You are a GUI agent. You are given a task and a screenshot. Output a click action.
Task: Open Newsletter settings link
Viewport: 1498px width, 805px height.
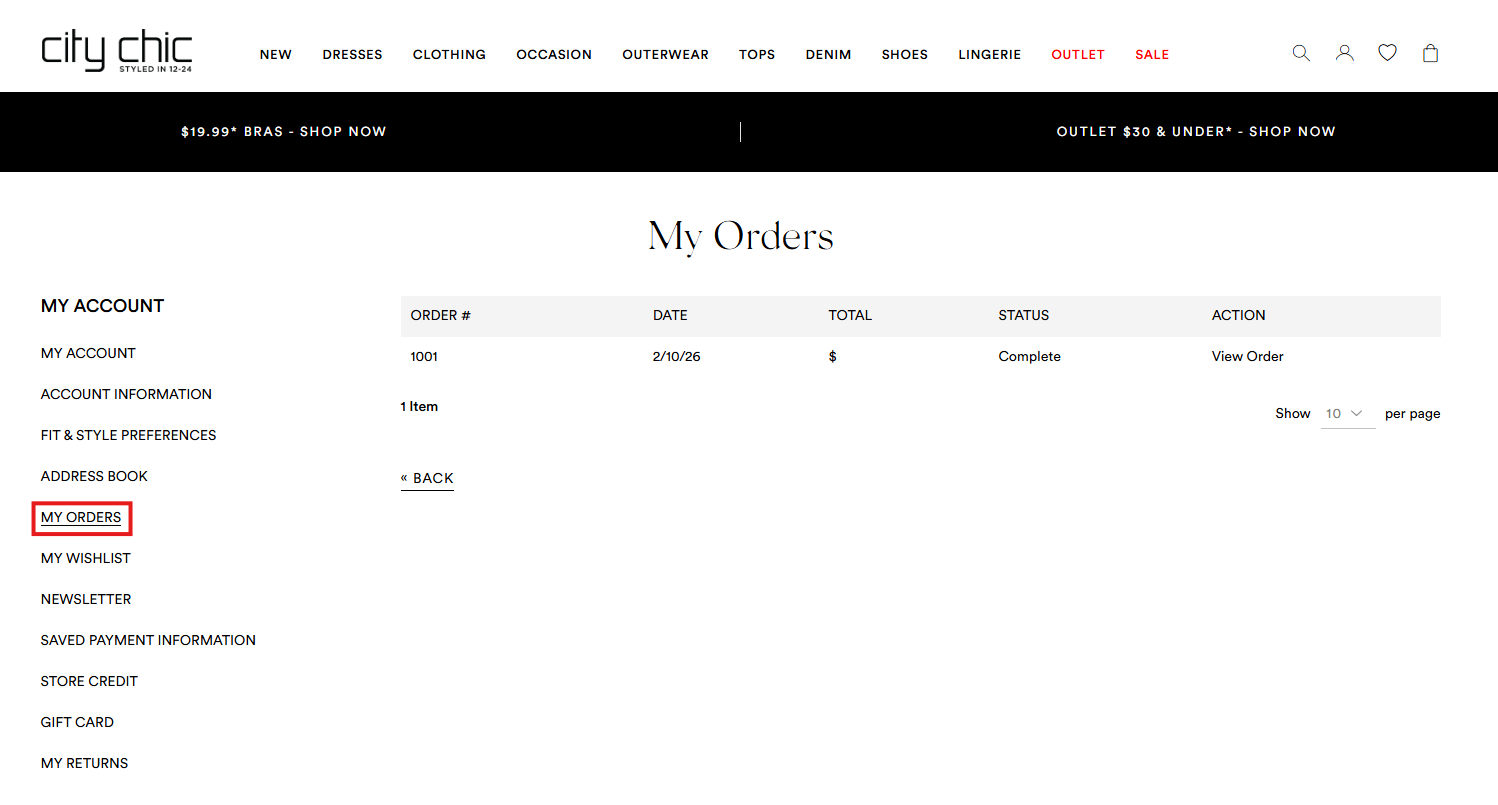coord(86,600)
